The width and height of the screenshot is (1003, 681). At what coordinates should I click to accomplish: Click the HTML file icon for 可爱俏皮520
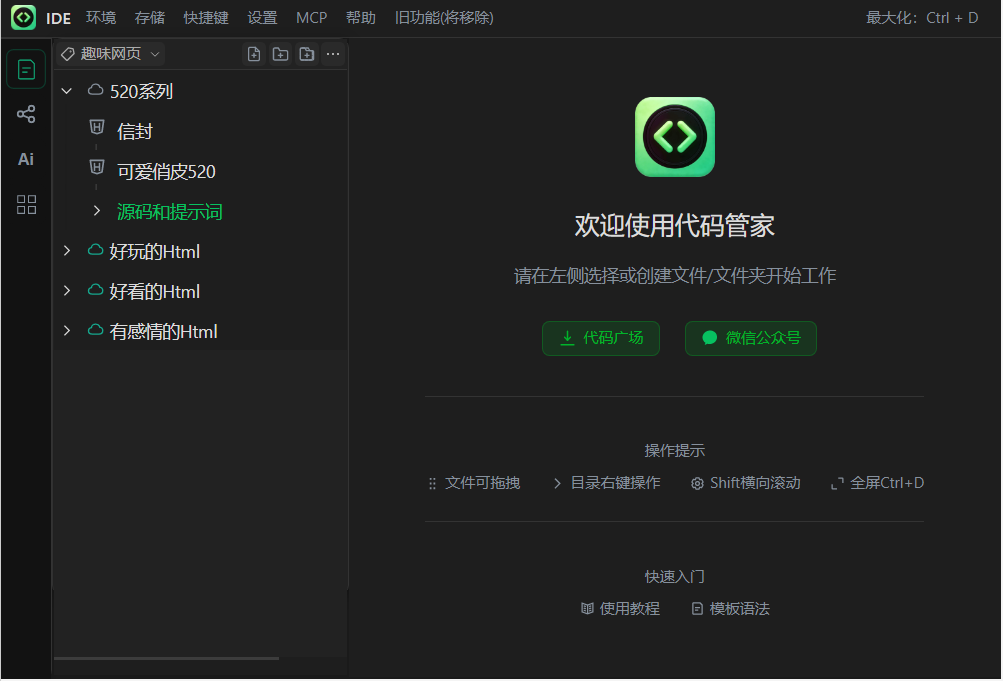[x=97, y=168]
